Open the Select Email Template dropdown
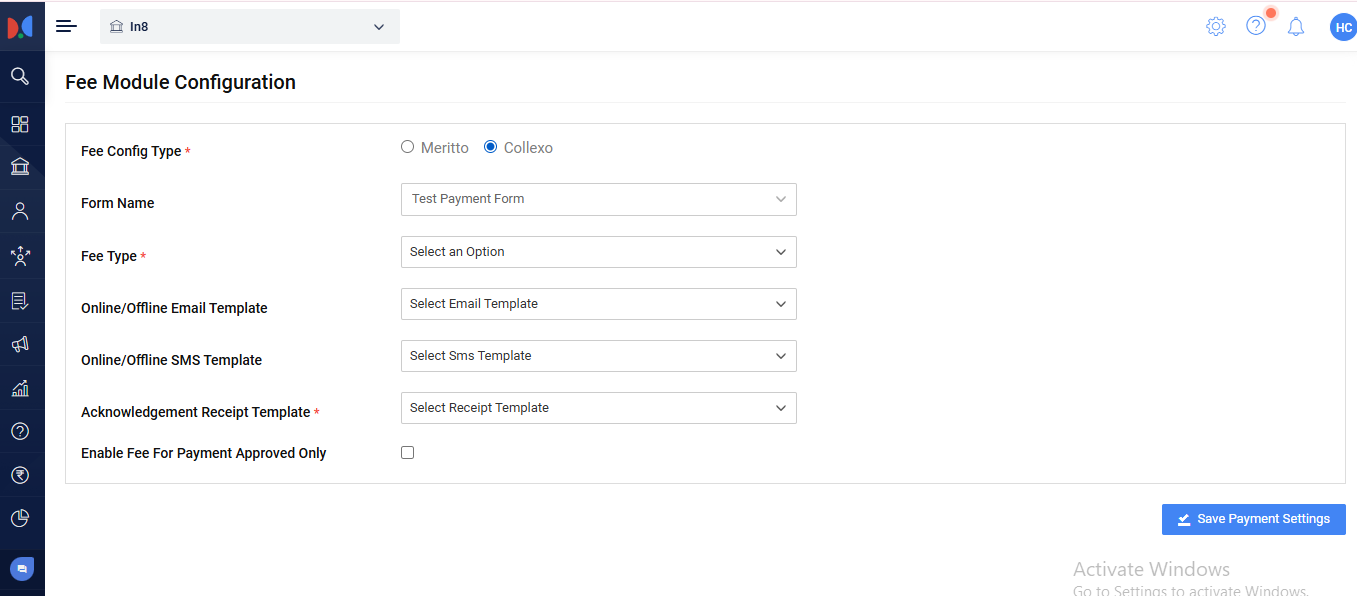This screenshot has height=596, width=1357. [598, 304]
